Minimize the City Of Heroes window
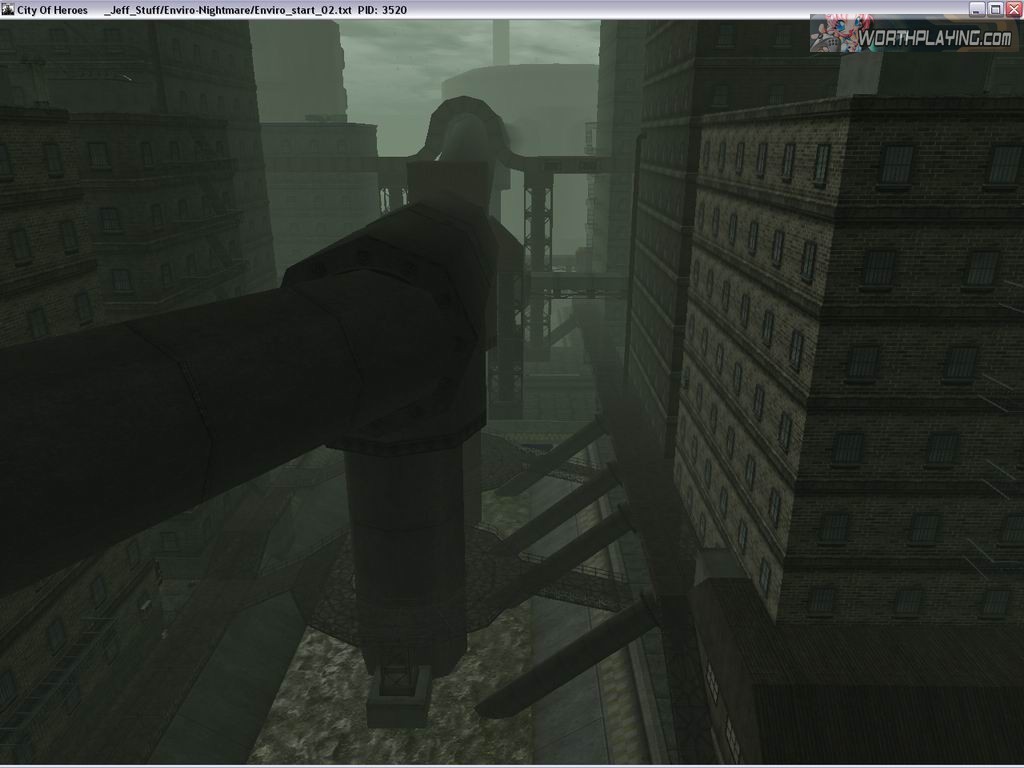This screenshot has height=768, width=1024. tap(977, 9)
